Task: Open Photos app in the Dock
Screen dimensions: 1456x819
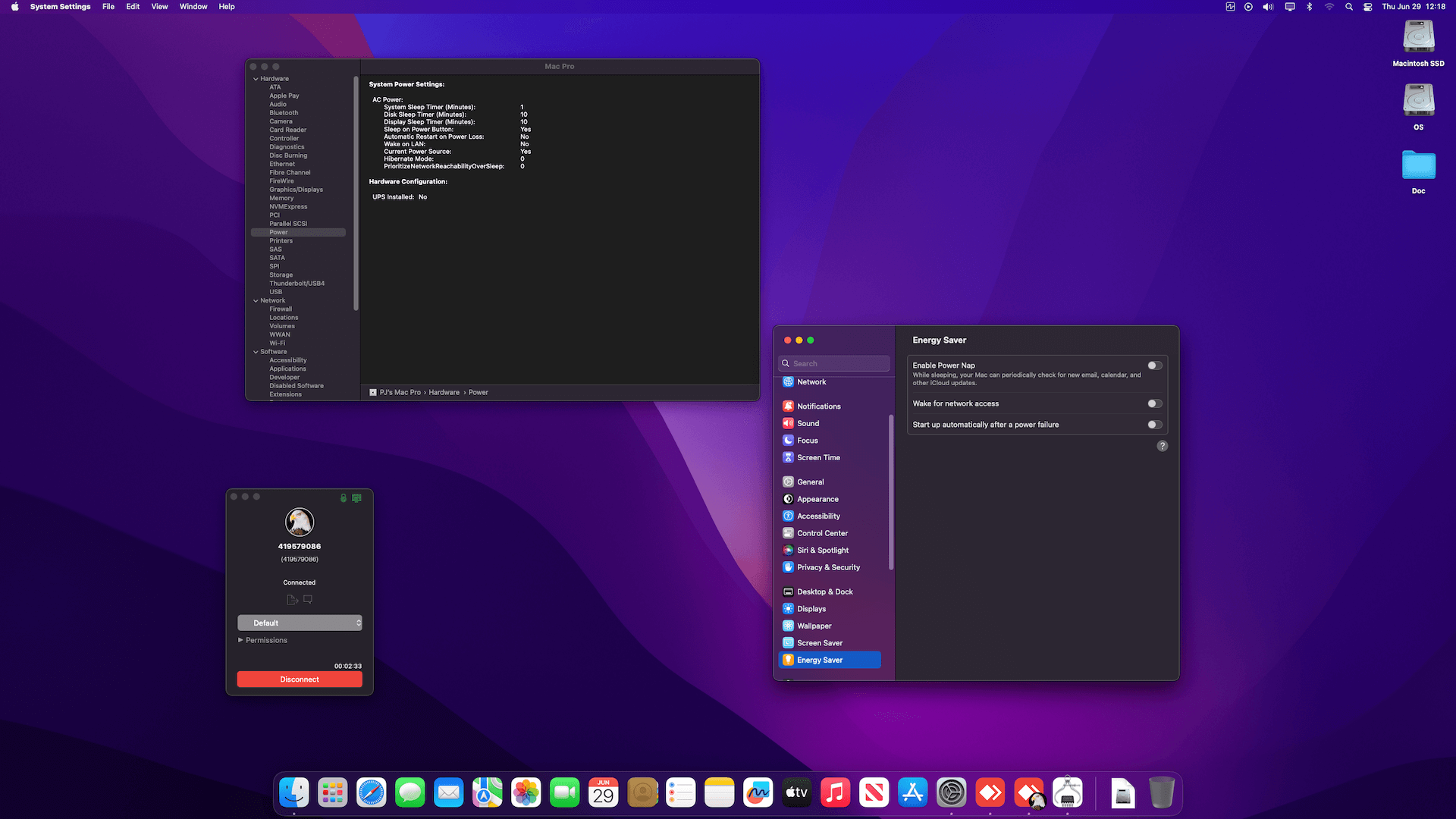Action: [x=526, y=793]
